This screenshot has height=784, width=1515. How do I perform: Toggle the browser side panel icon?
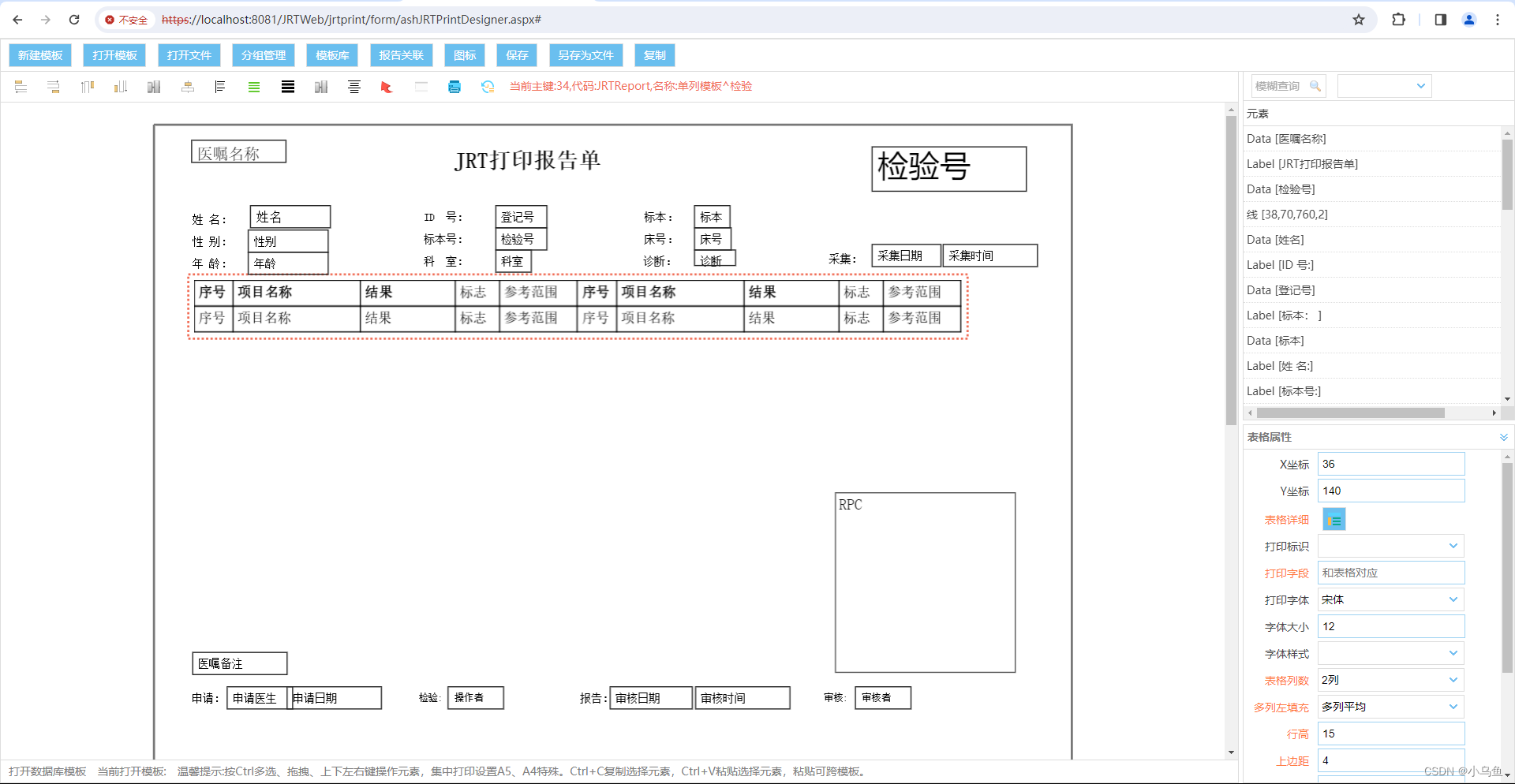tap(1441, 20)
